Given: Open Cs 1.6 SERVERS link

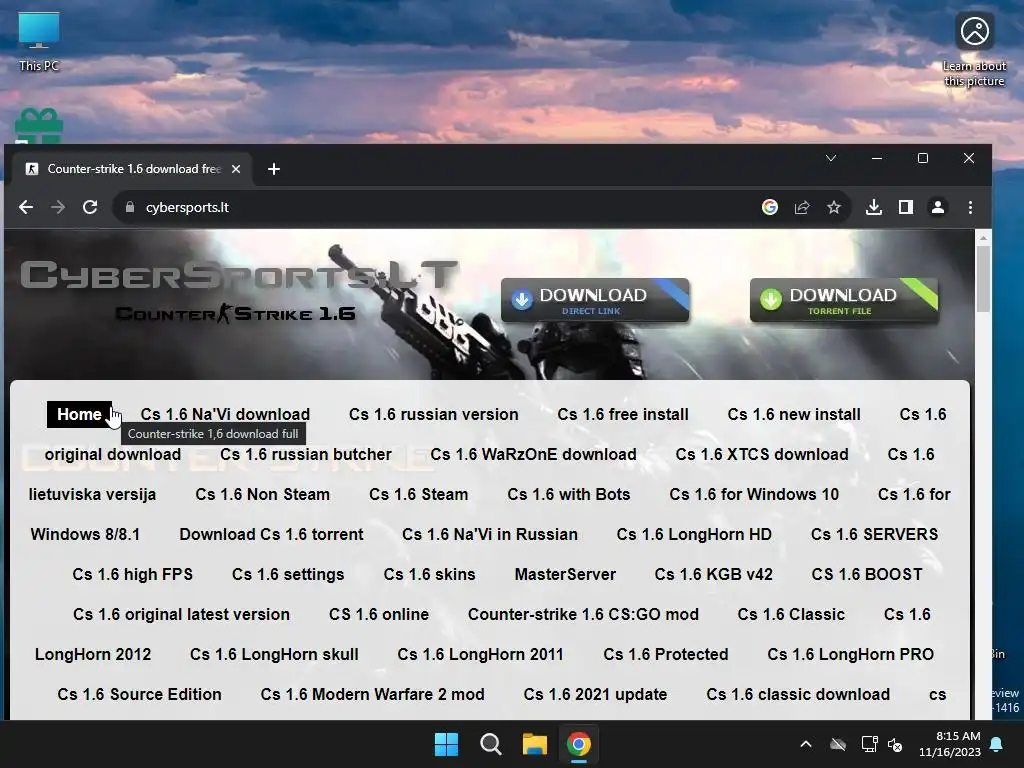Looking at the screenshot, I should [874, 534].
